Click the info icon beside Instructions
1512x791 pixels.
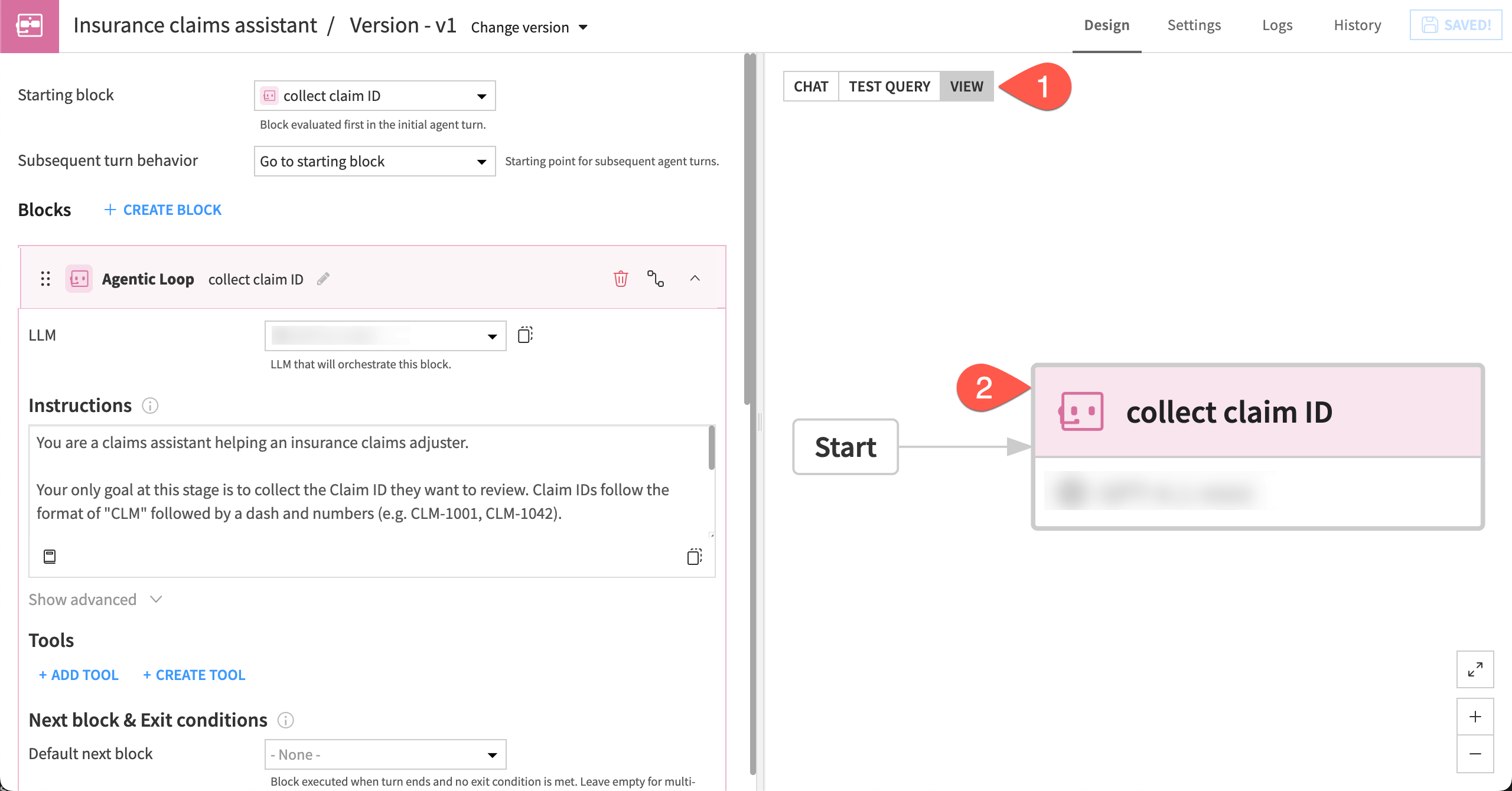tap(149, 406)
